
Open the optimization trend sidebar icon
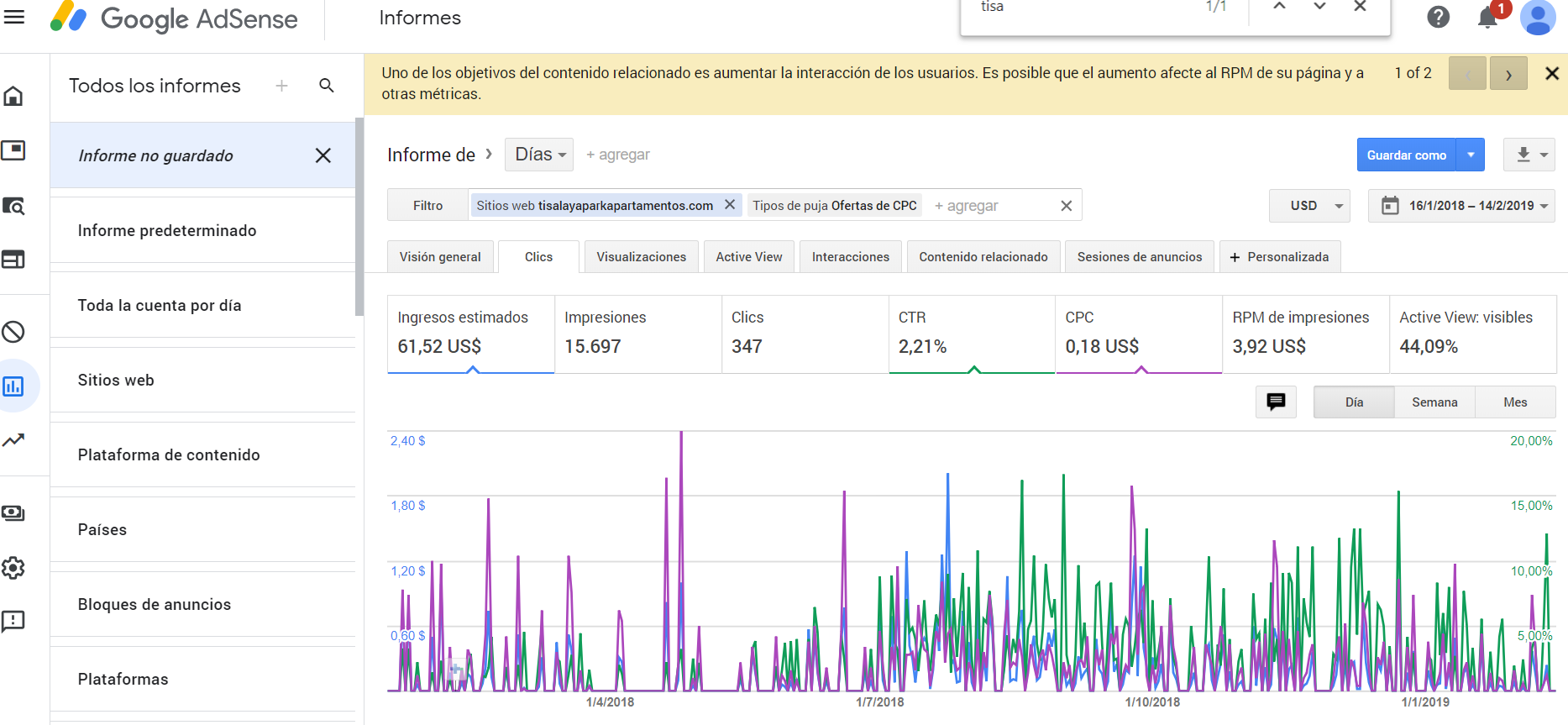pos(13,440)
